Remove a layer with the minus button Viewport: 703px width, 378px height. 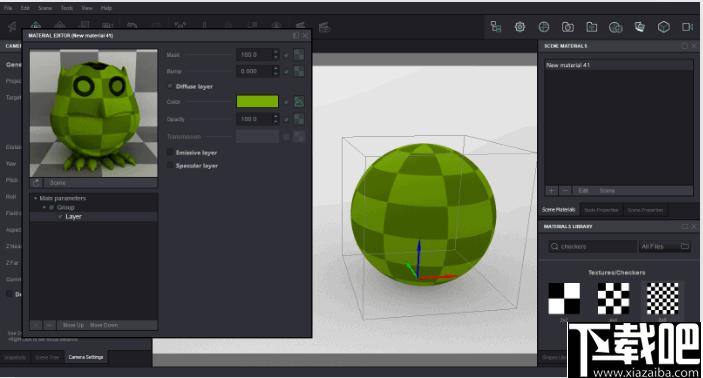(x=49, y=325)
